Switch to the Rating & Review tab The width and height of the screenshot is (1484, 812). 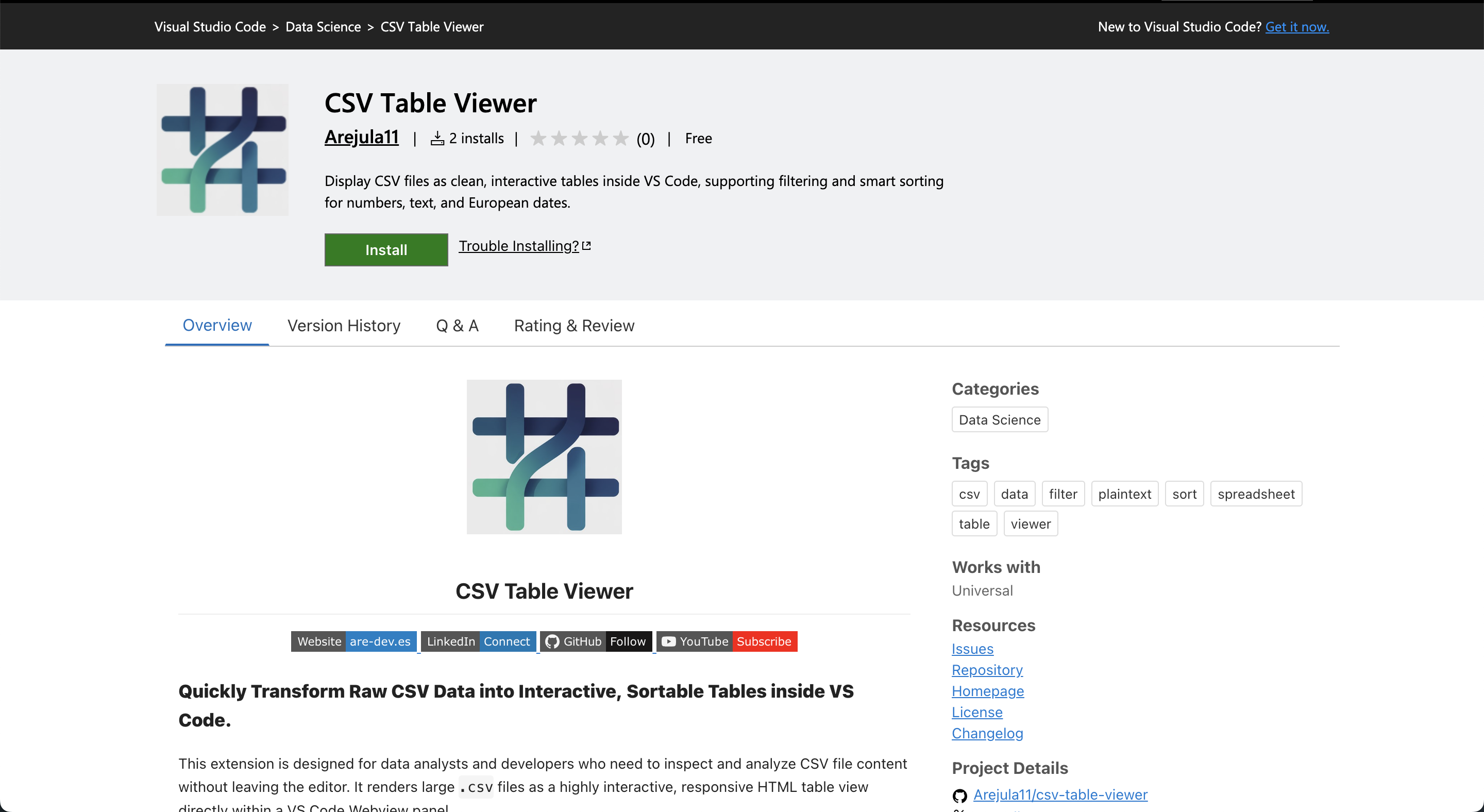pos(574,326)
